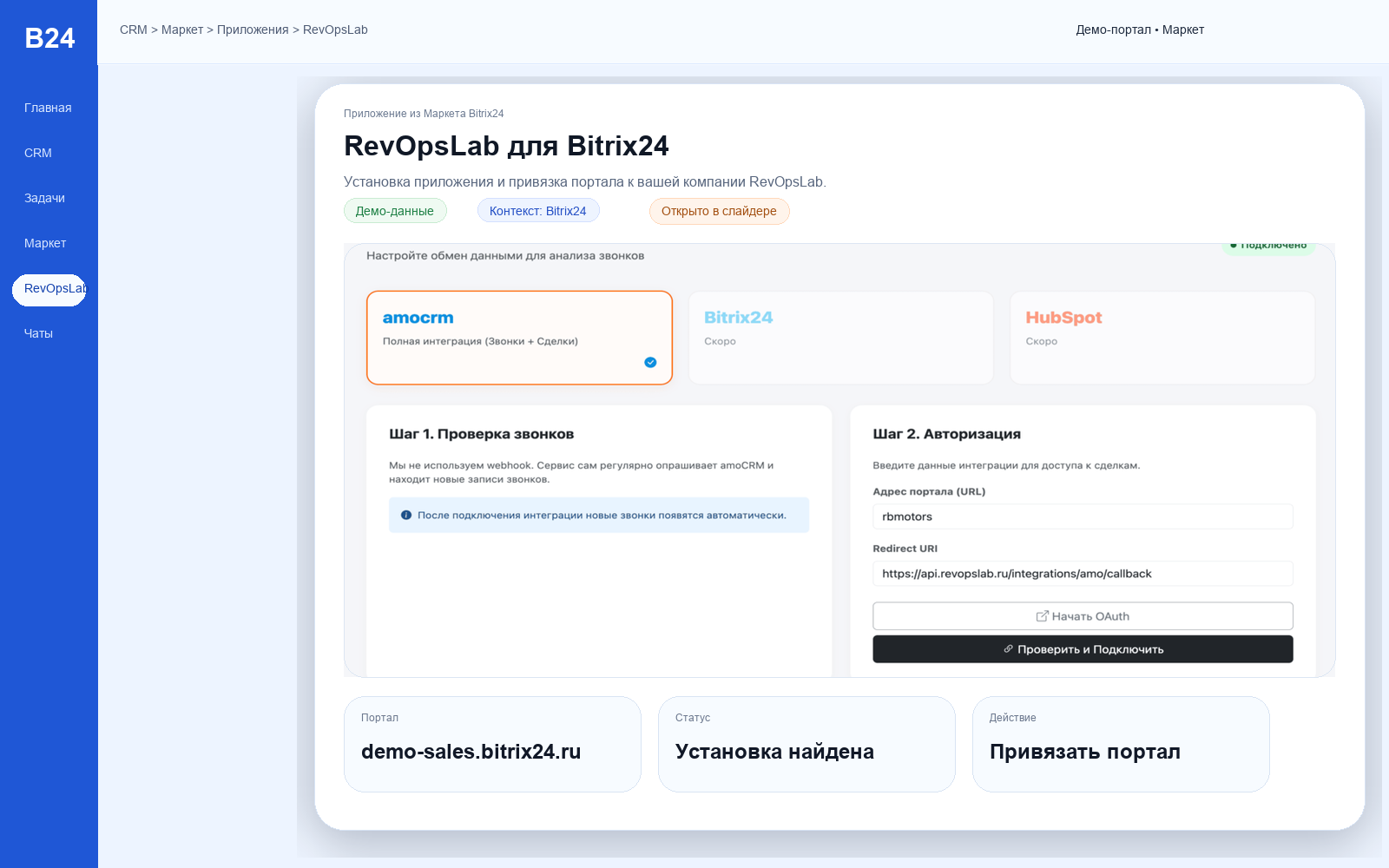Image resolution: width=1389 pixels, height=868 pixels.
Task: Click the Привязать портал action card
Action: (x=1121, y=744)
